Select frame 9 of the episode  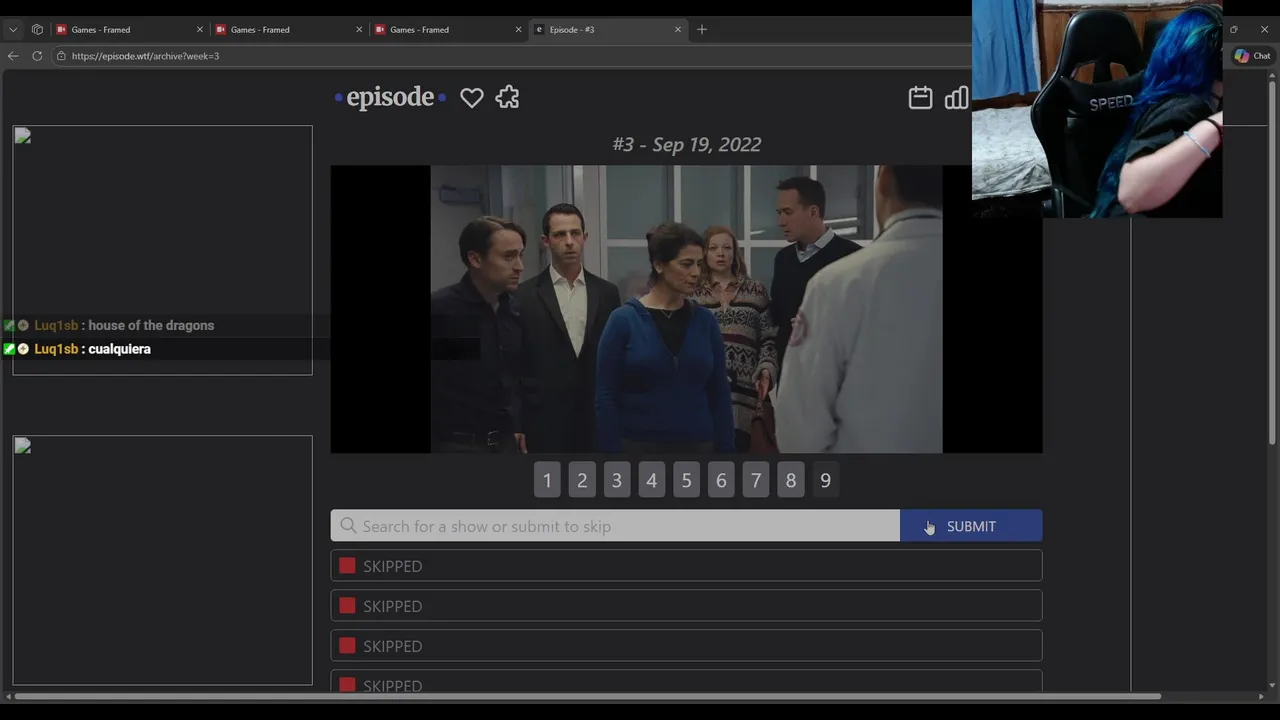[825, 480]
